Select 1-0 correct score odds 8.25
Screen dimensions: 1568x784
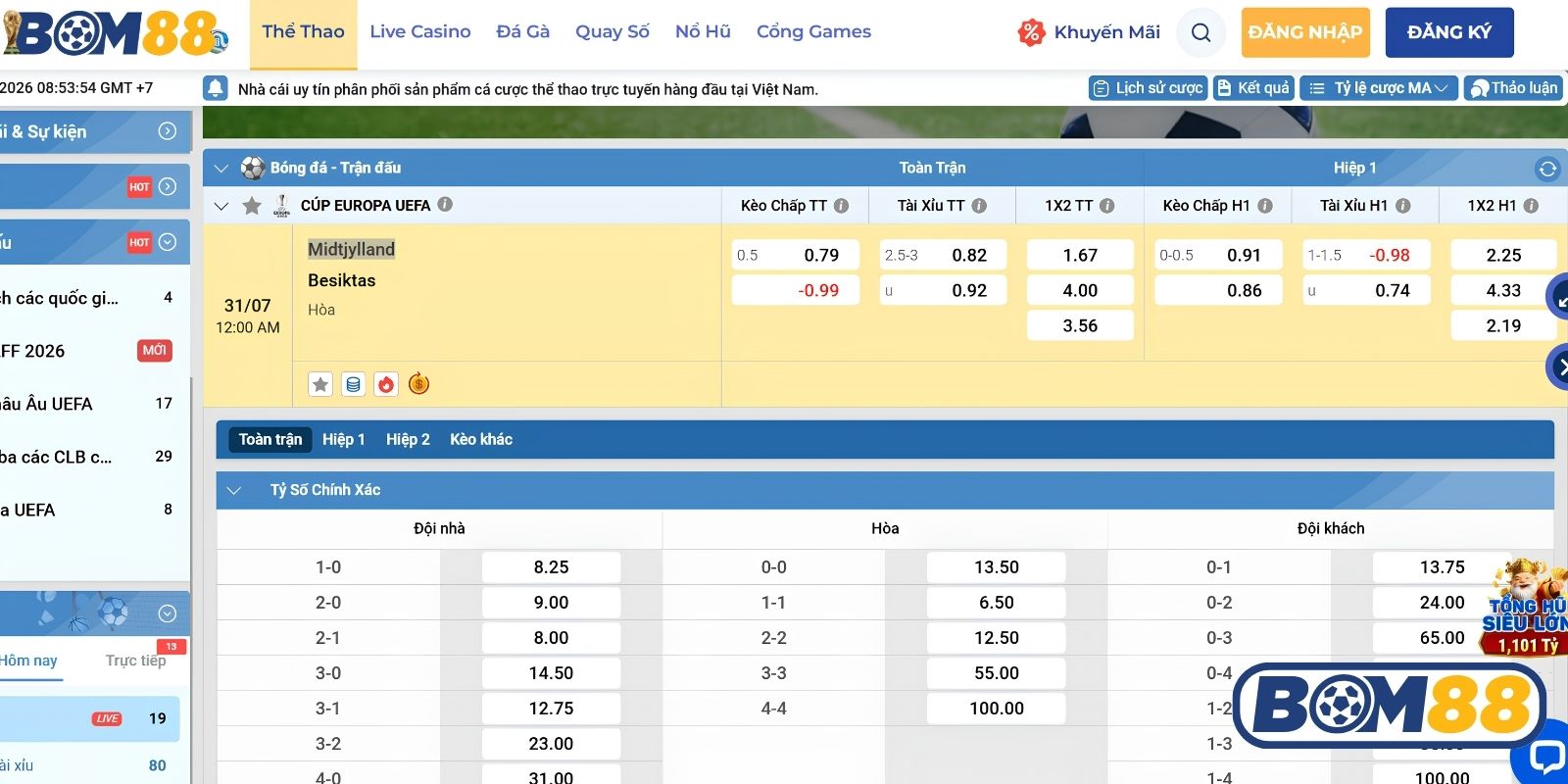[551, 567]
